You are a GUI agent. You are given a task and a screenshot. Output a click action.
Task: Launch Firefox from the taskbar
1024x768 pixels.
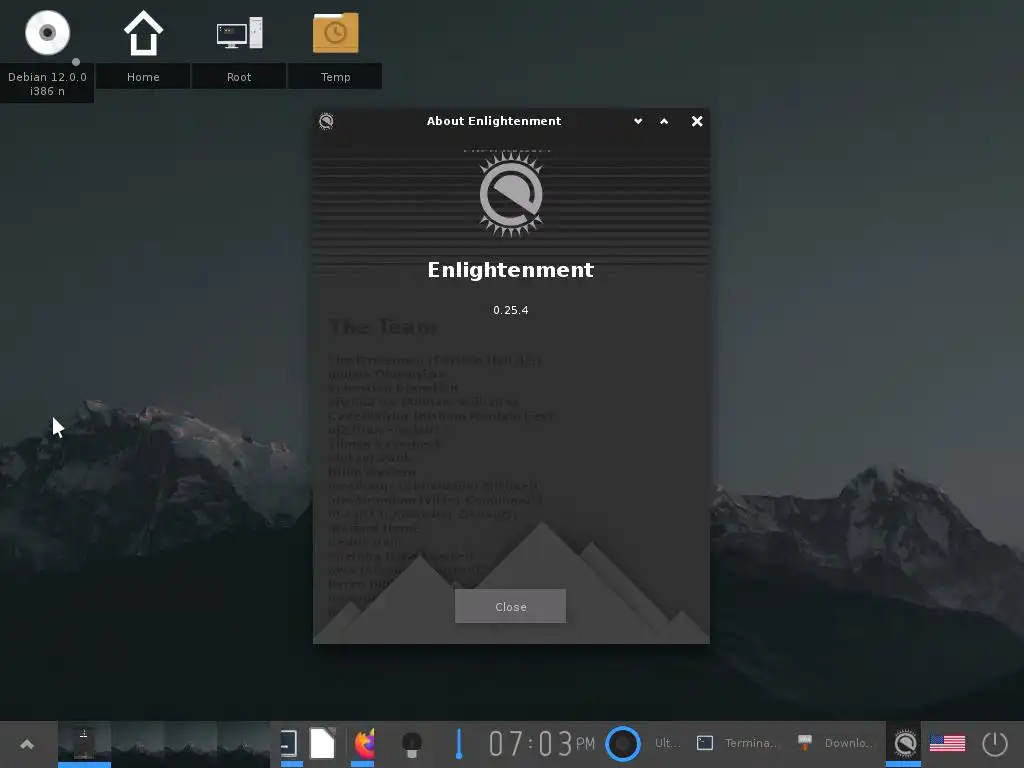pyautogui.click(x=364, y=743)
